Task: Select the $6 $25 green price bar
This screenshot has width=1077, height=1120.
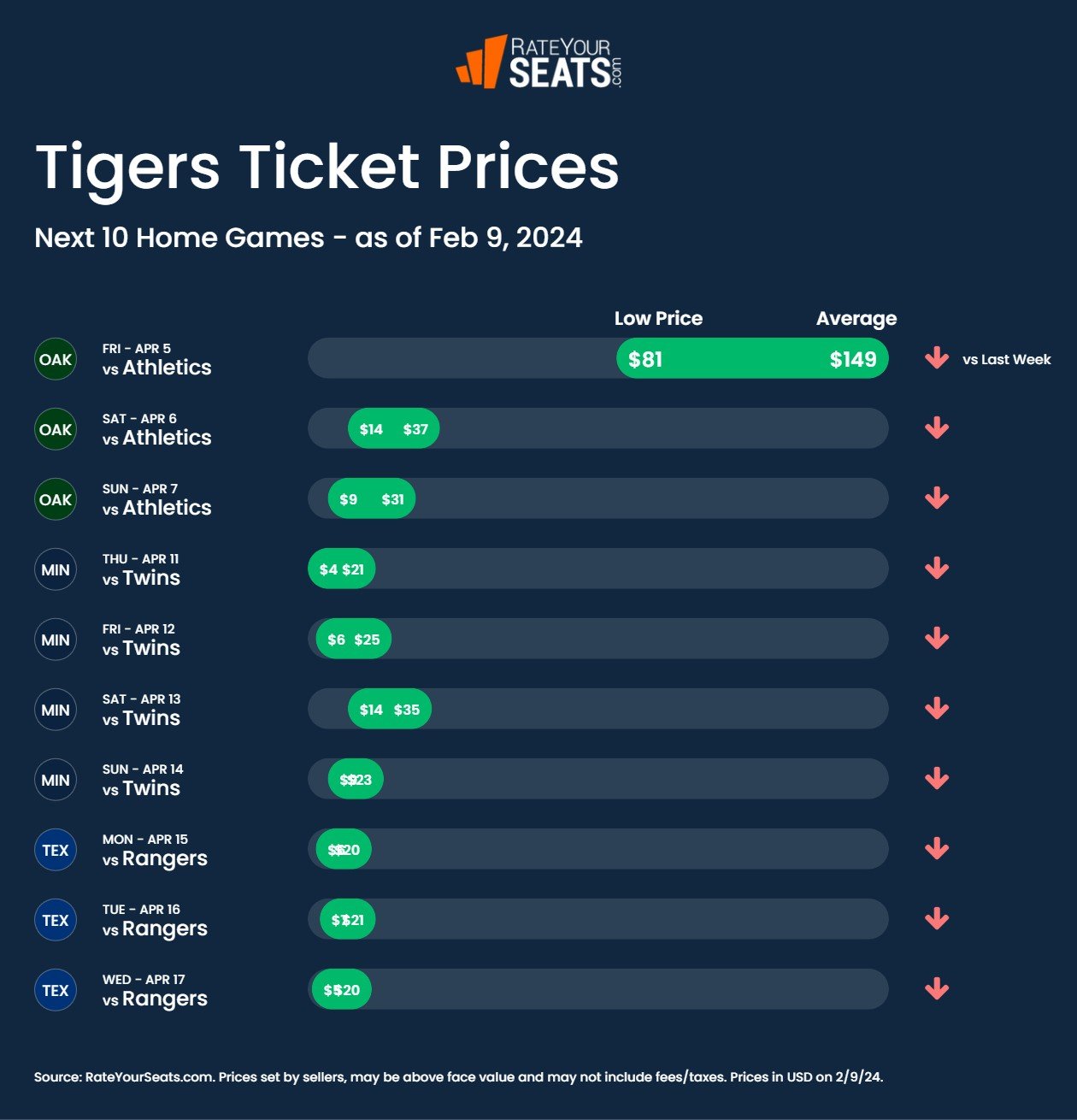Action: (353, 639)
